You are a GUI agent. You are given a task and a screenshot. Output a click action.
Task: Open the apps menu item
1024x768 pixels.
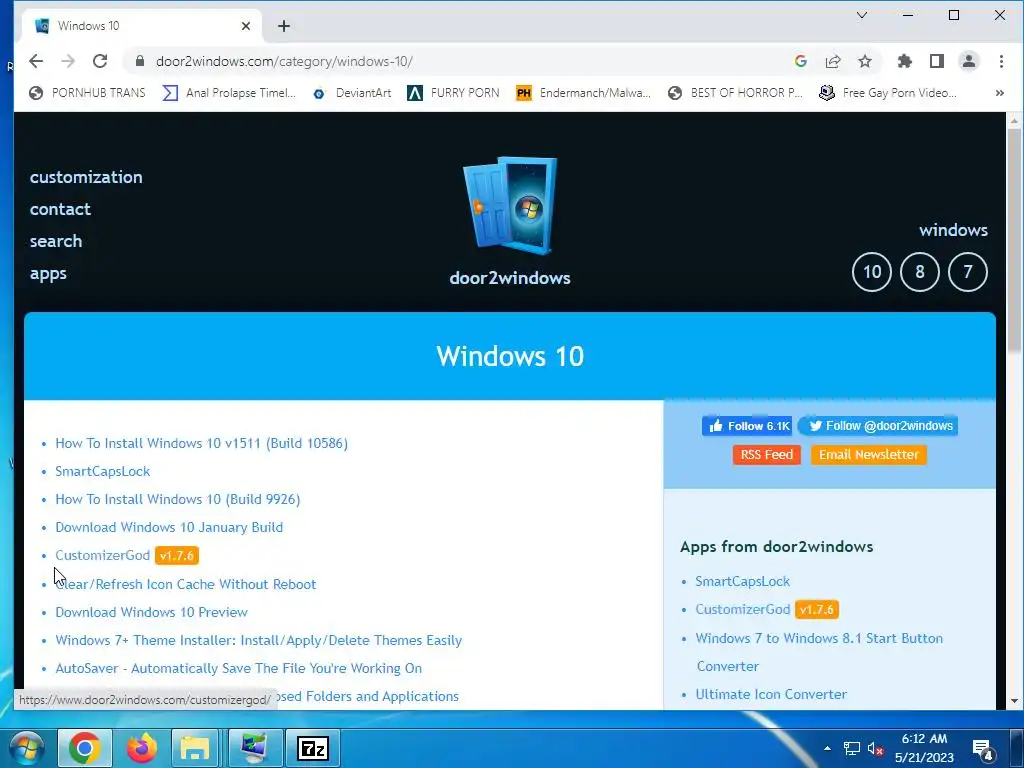pos(48,274)
